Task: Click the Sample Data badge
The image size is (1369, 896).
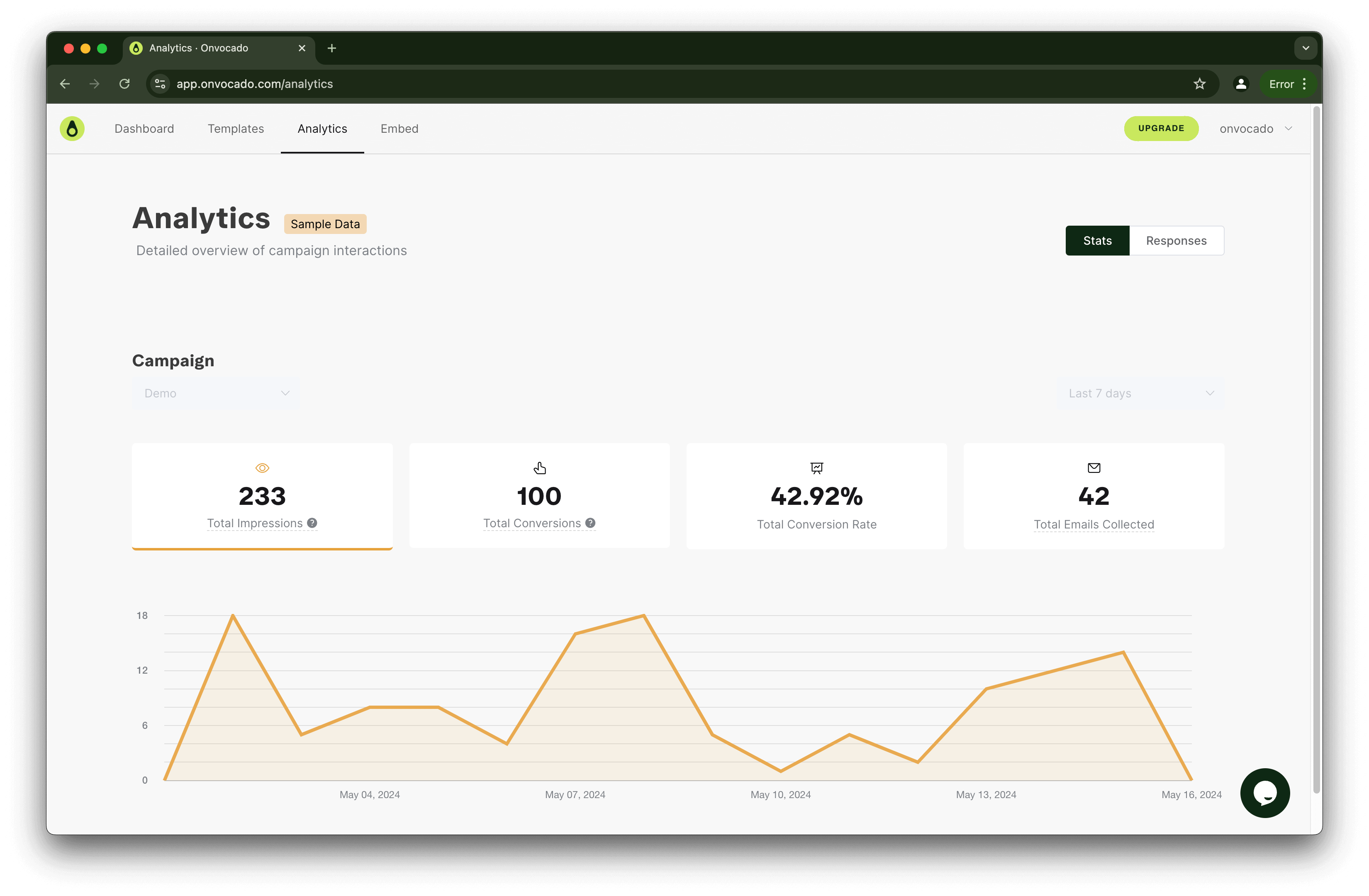Action: [x=325, y=224]
